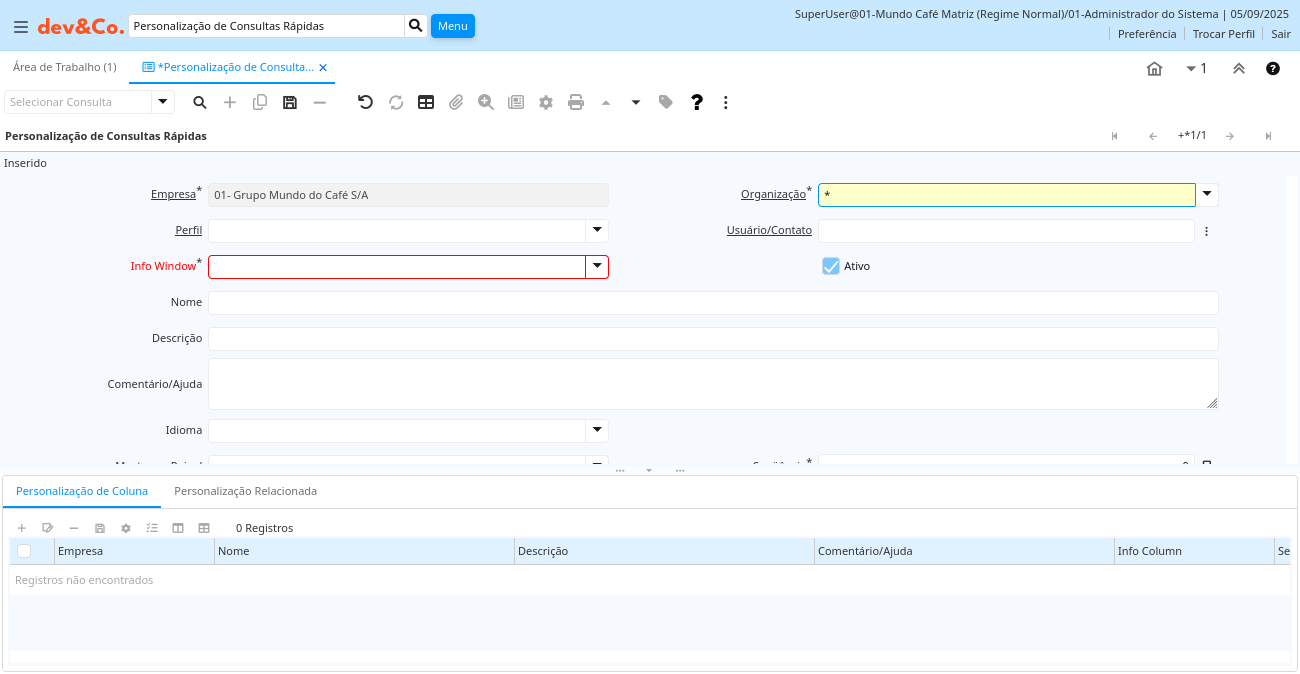The width and height of the screenshot is (1300, 674).
Task: Click the blue Menu button
Action: [x=452, y=26]
